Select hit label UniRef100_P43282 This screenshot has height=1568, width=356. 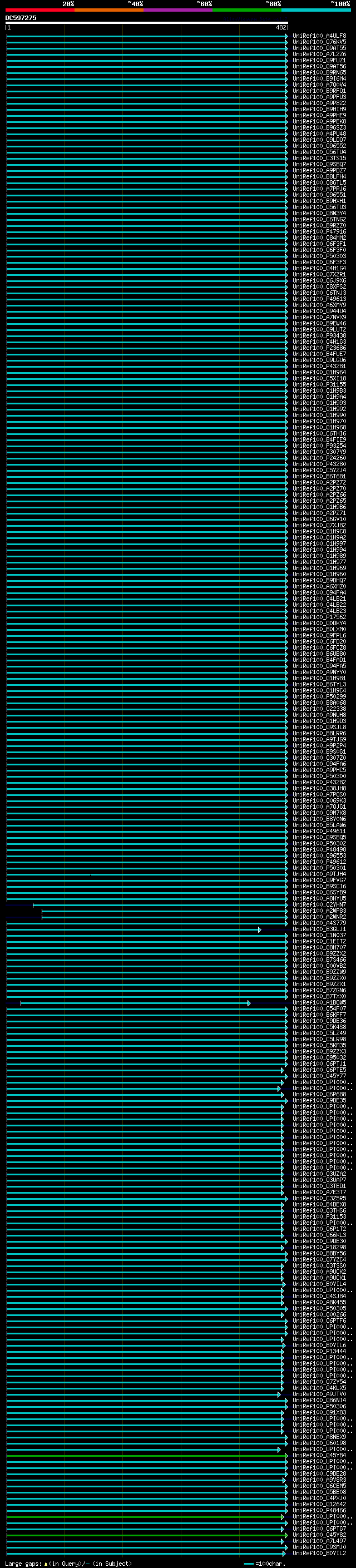319,782
